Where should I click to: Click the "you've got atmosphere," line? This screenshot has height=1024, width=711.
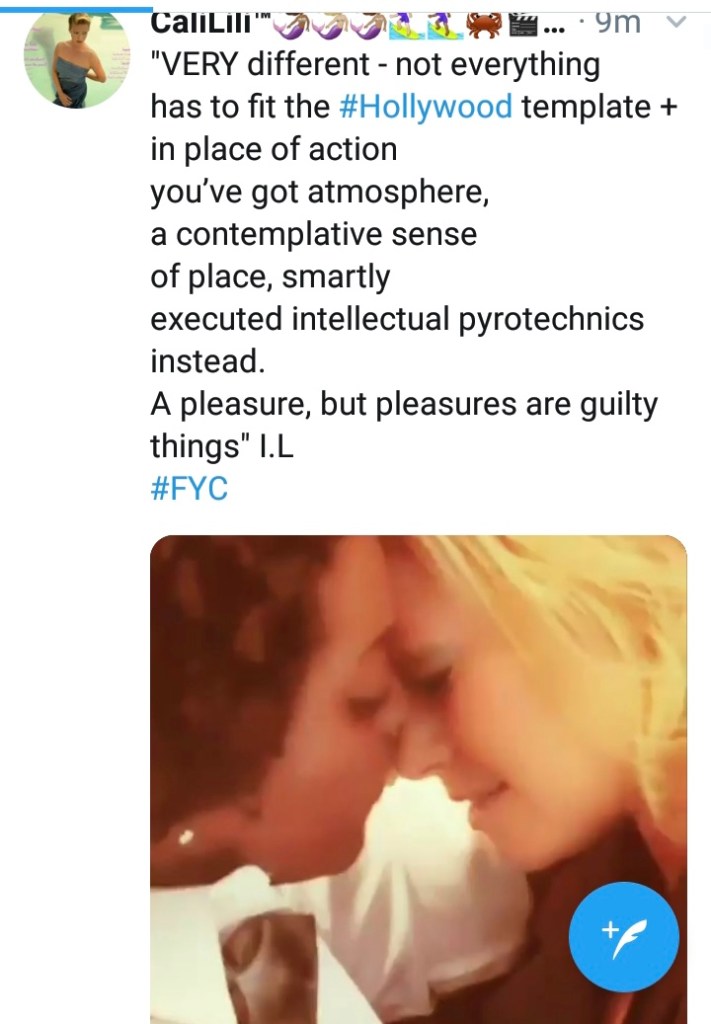point(319,192)
